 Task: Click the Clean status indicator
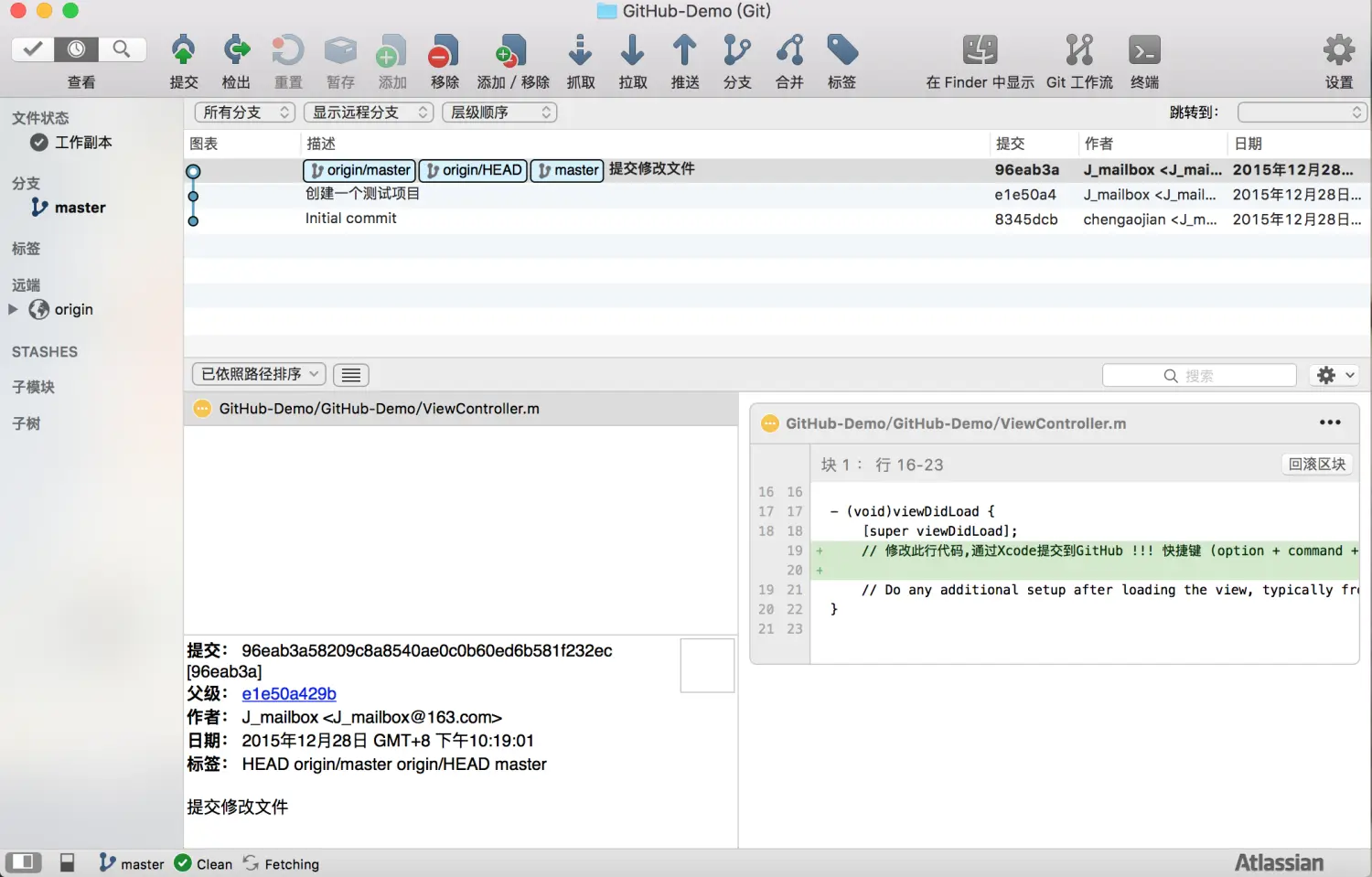203,863
